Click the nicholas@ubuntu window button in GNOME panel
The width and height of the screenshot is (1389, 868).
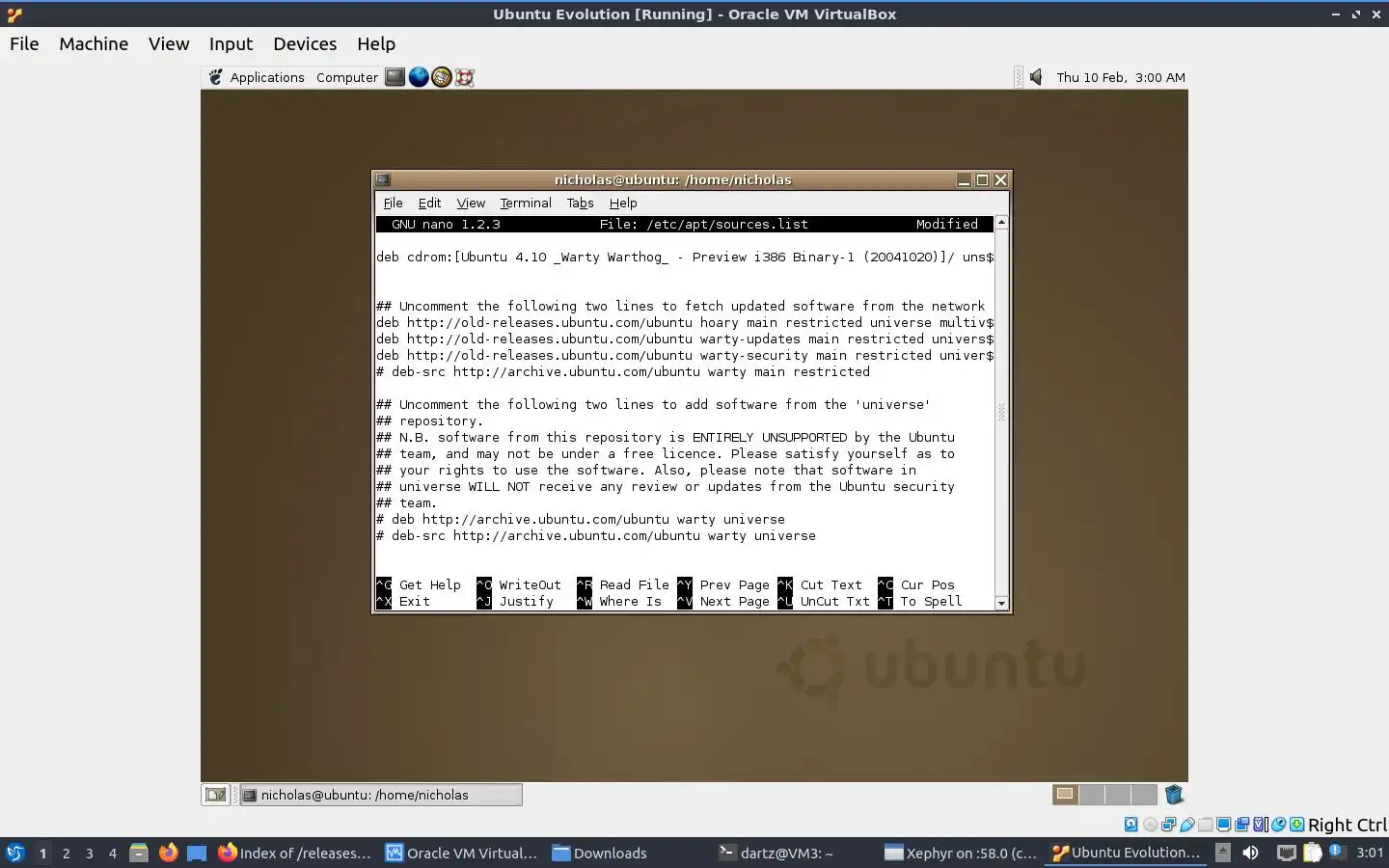coord(381,795)
